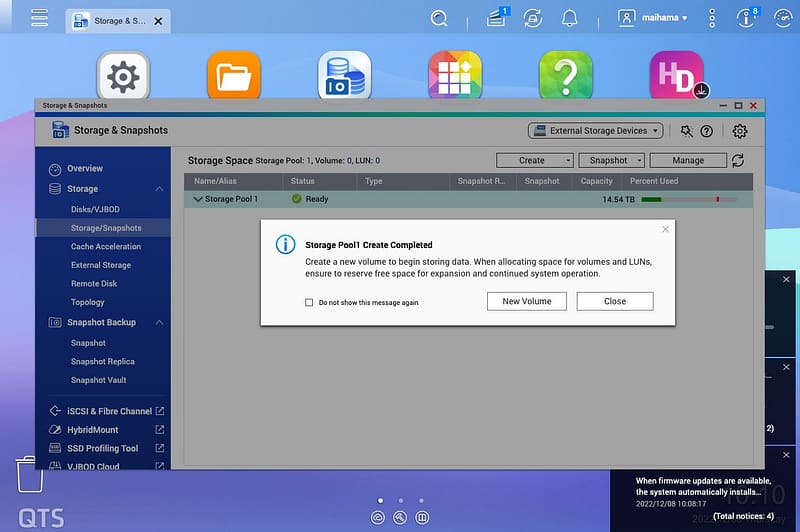Click the third circular icon in bottom desktop bar
The height and width of the screenshot is (532, 800).
coord(422,518)
